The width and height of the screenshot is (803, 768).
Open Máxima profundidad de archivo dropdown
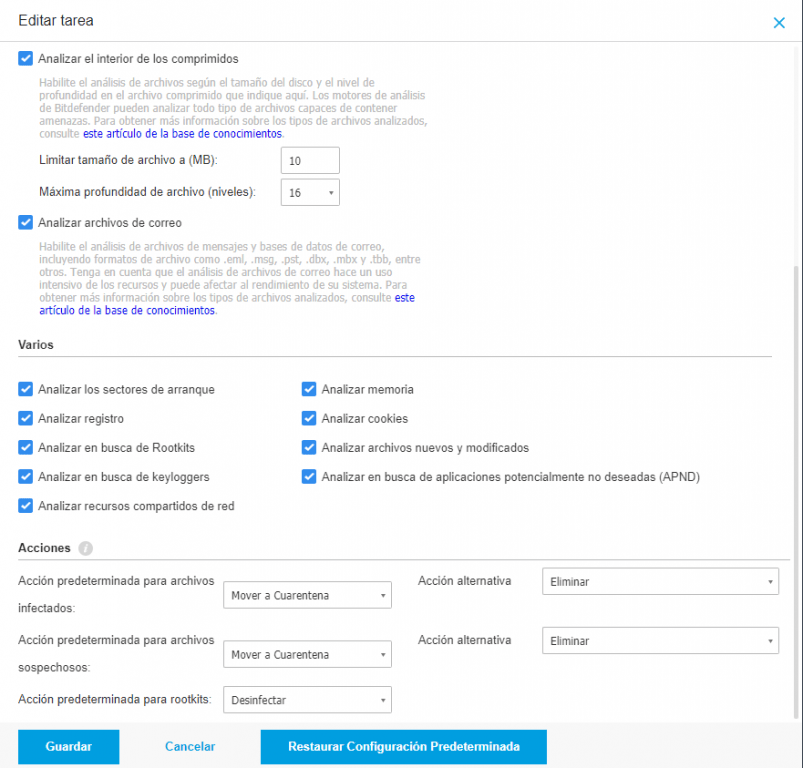click(310, 193)
